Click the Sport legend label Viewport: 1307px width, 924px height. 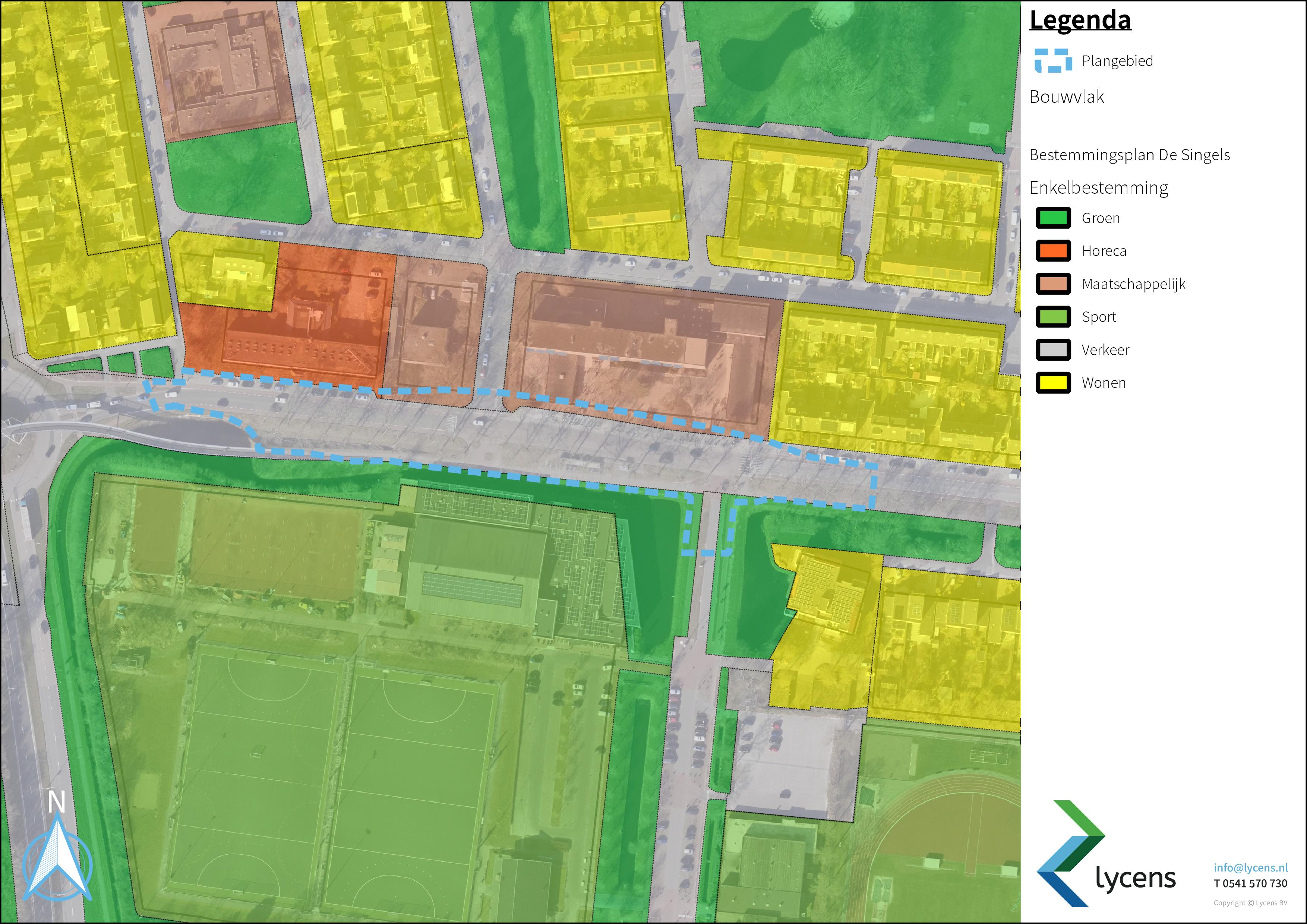coord(1099,317)
